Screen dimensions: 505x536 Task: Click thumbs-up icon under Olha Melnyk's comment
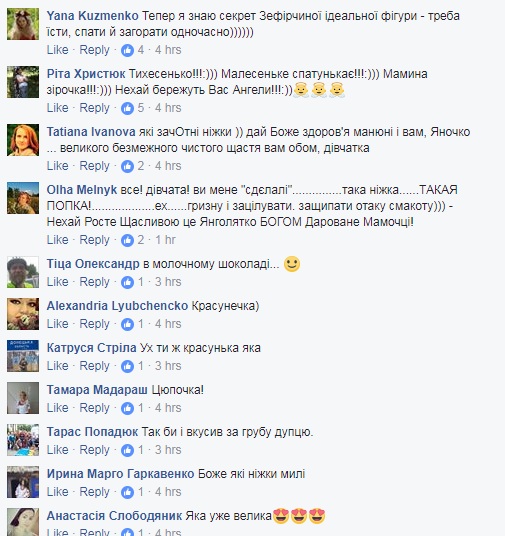(127, 240)
